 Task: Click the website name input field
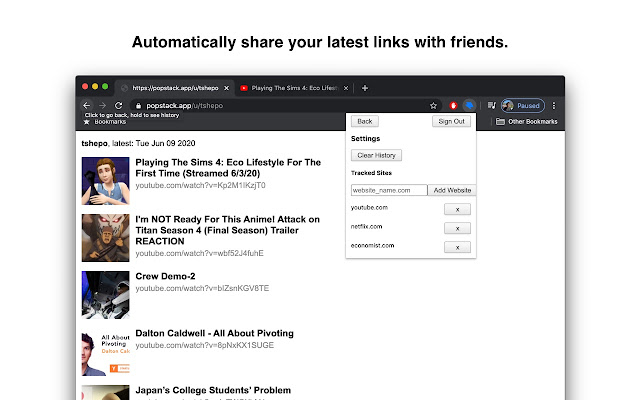388,190
